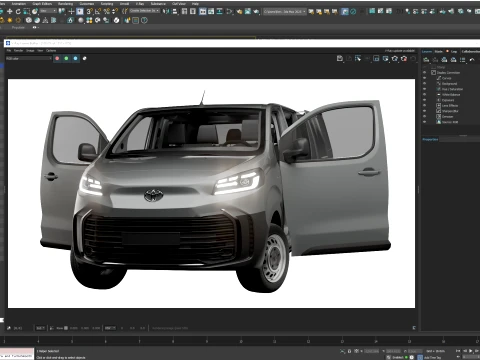
Task: Open the Create Selection Set dropdown
Action: (x=145, y=11)
